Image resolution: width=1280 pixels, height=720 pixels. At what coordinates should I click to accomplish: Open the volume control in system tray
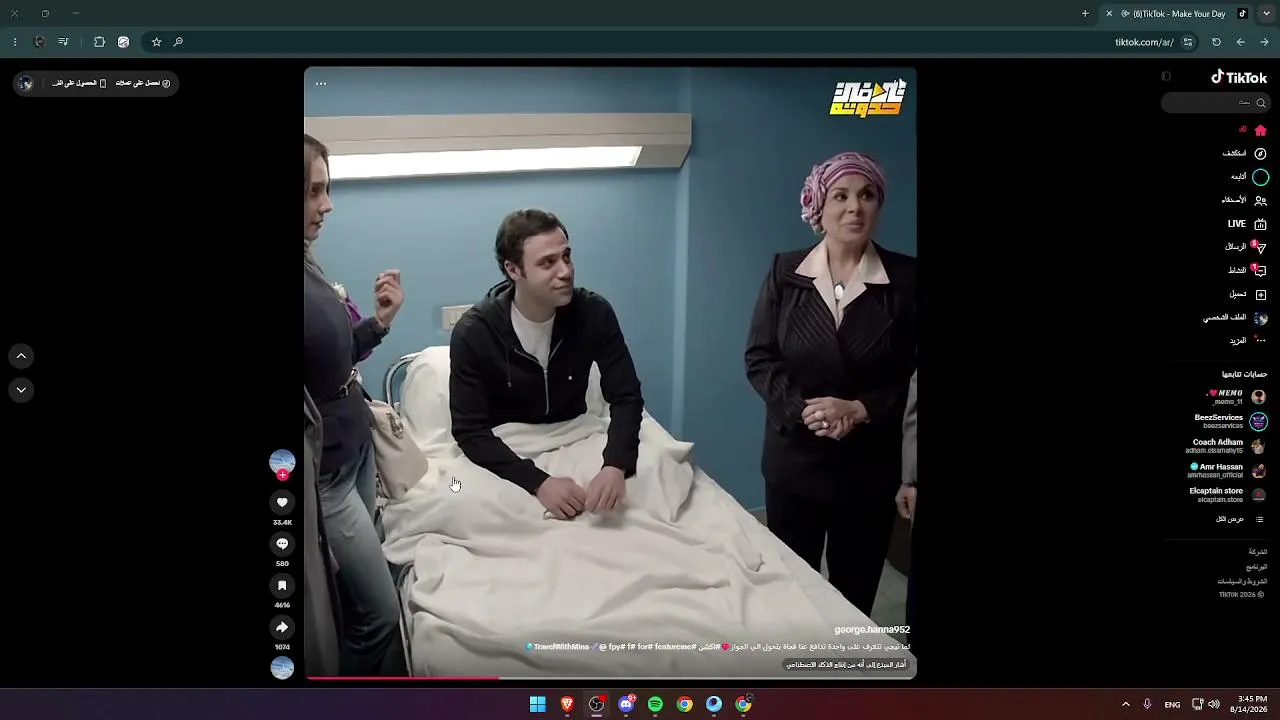(1214, 704)
